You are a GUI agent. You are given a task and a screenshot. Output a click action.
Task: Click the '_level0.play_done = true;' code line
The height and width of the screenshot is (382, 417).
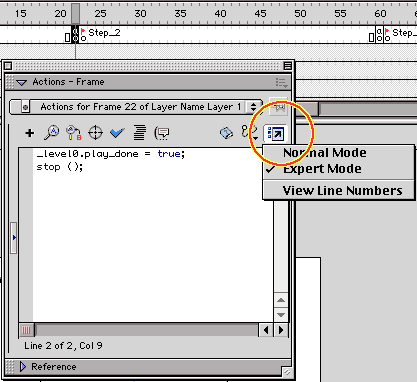(x=111, y=154)
